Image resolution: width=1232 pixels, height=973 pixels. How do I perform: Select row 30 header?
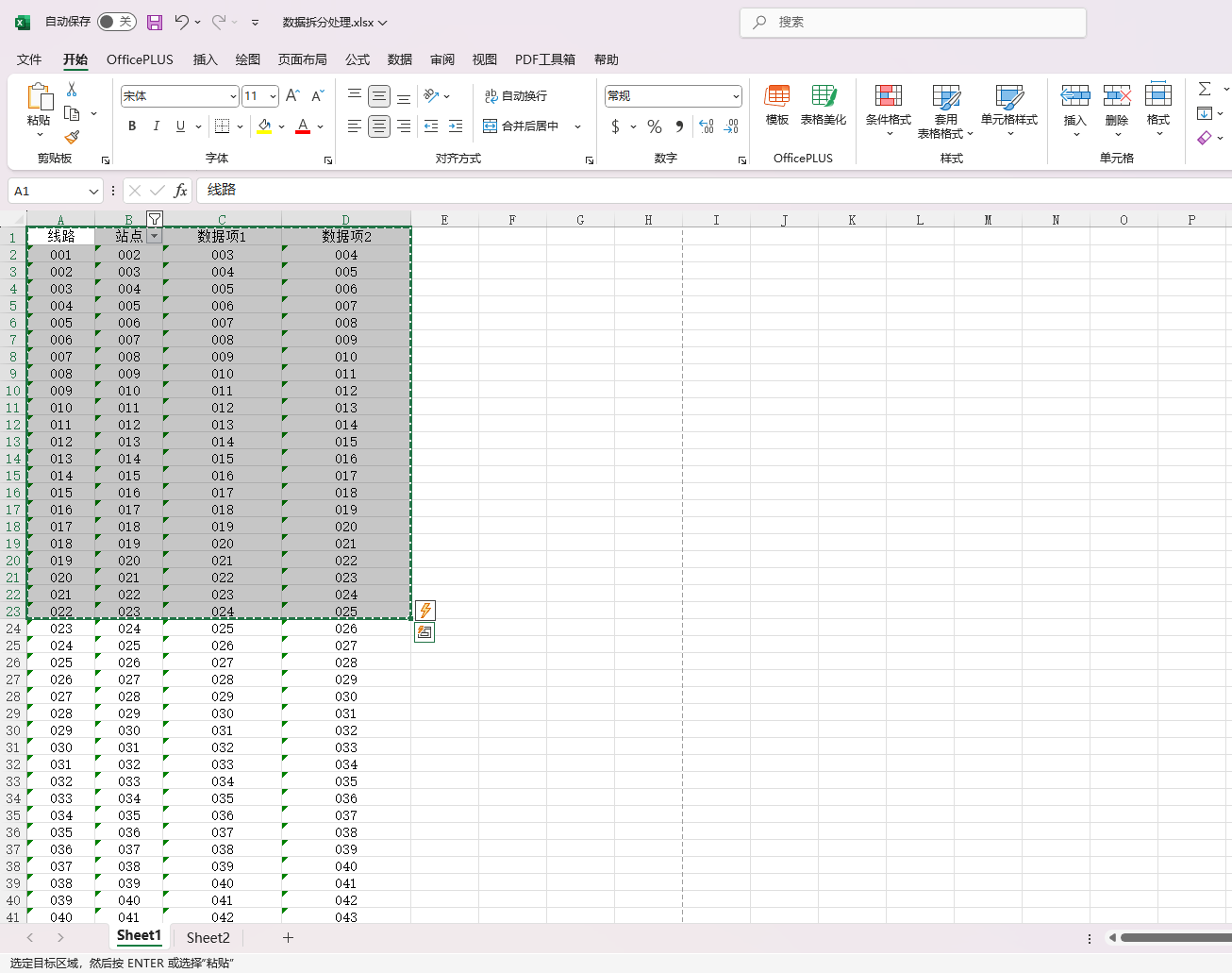[x=13, y=730]
